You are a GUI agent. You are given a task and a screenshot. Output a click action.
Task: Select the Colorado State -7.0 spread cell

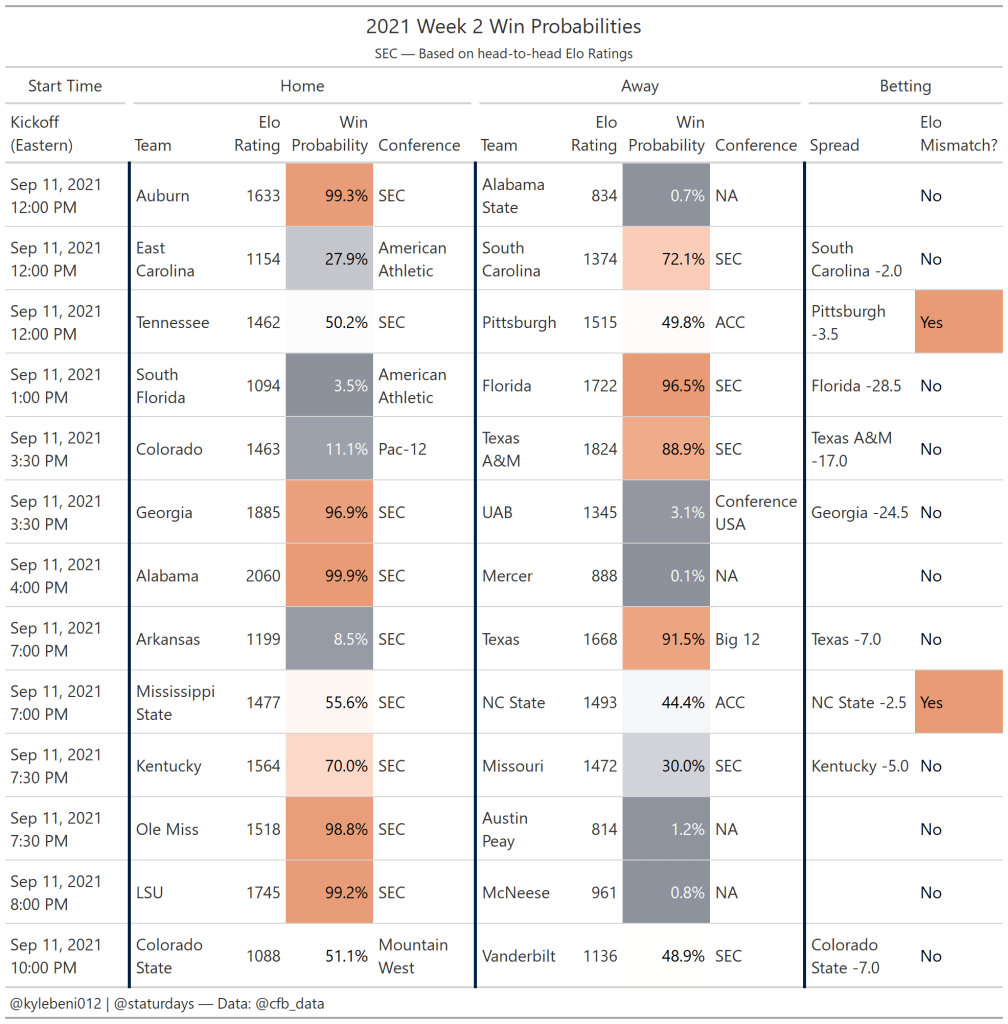[843, 956]
